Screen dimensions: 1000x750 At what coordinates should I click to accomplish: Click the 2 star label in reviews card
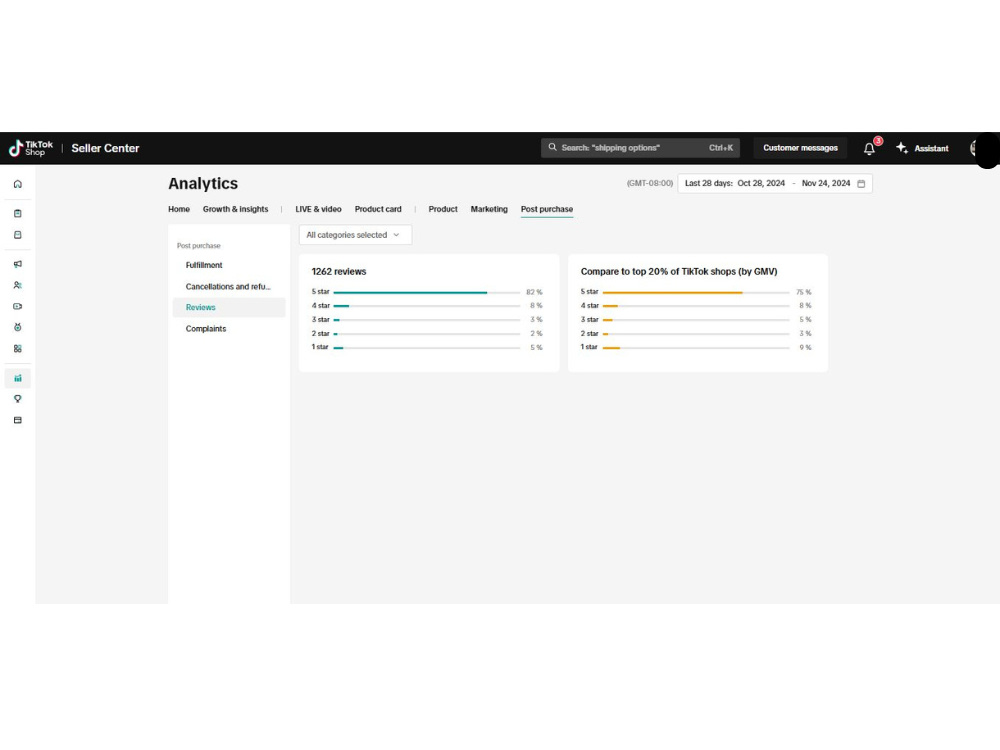click(321, 334)
